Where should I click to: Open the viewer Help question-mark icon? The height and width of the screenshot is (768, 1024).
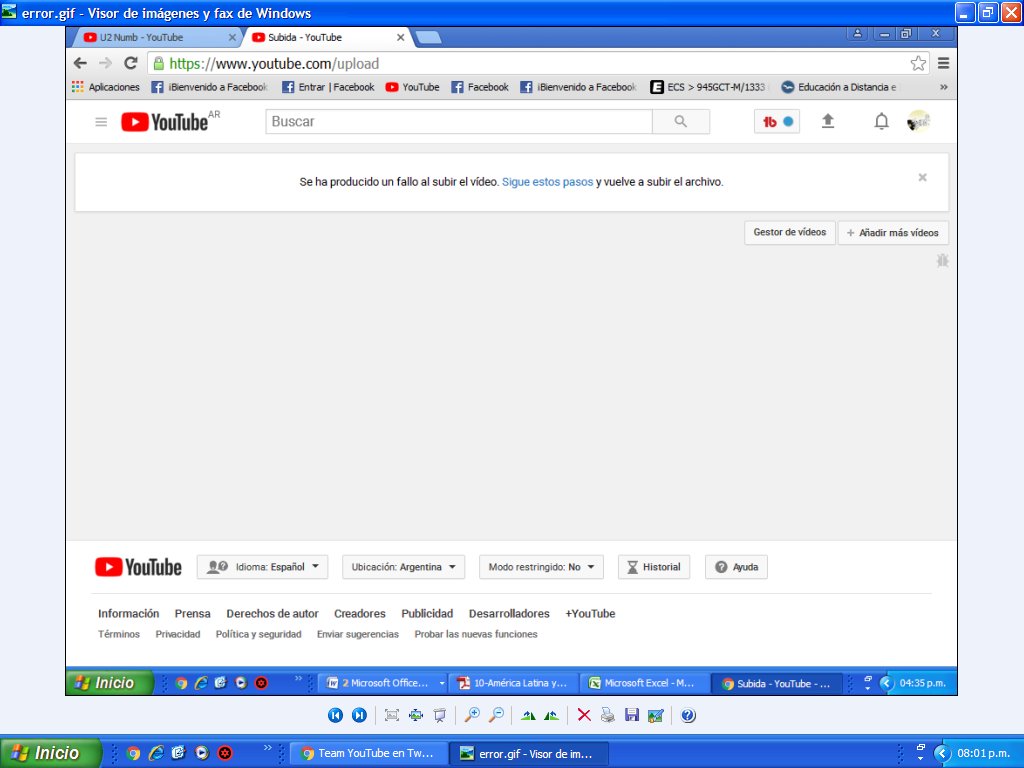coord(688,715)
